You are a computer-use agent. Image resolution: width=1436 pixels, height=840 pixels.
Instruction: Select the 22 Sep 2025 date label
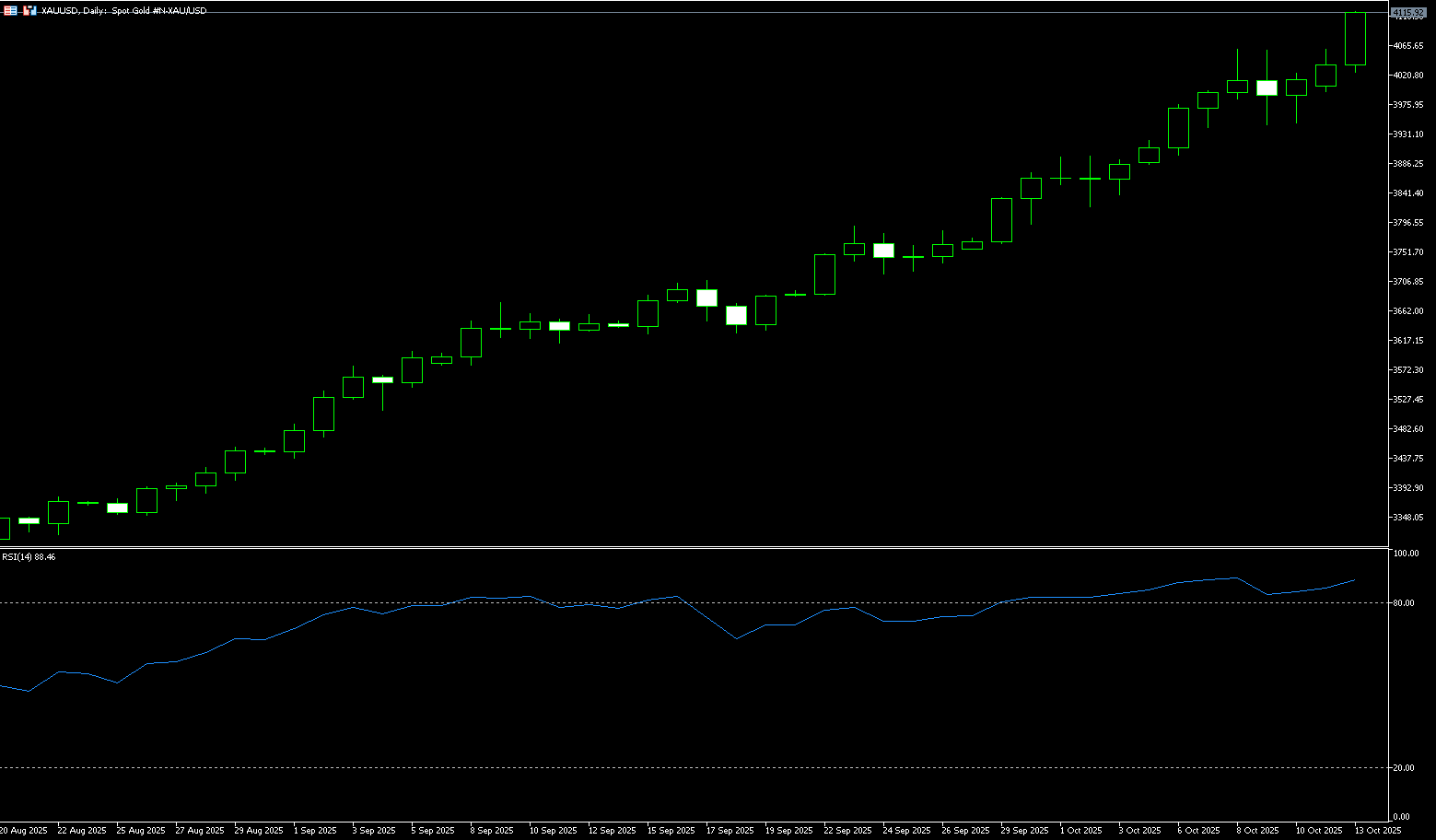tap(847, 831)
